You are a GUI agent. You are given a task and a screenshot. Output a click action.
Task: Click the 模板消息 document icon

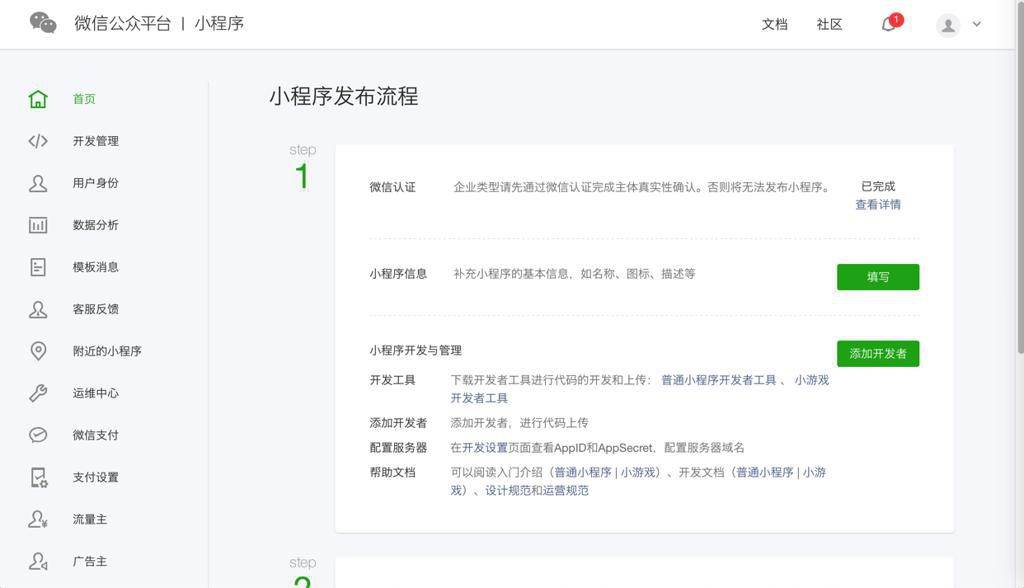click(38, 267)
